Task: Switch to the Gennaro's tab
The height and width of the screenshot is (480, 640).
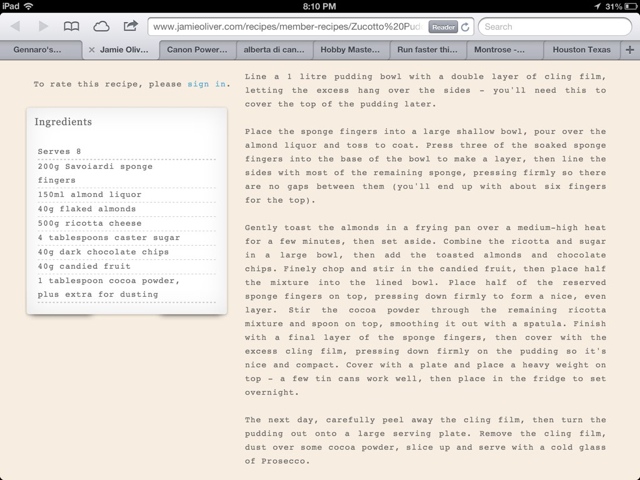Action: tap(40, 49)
